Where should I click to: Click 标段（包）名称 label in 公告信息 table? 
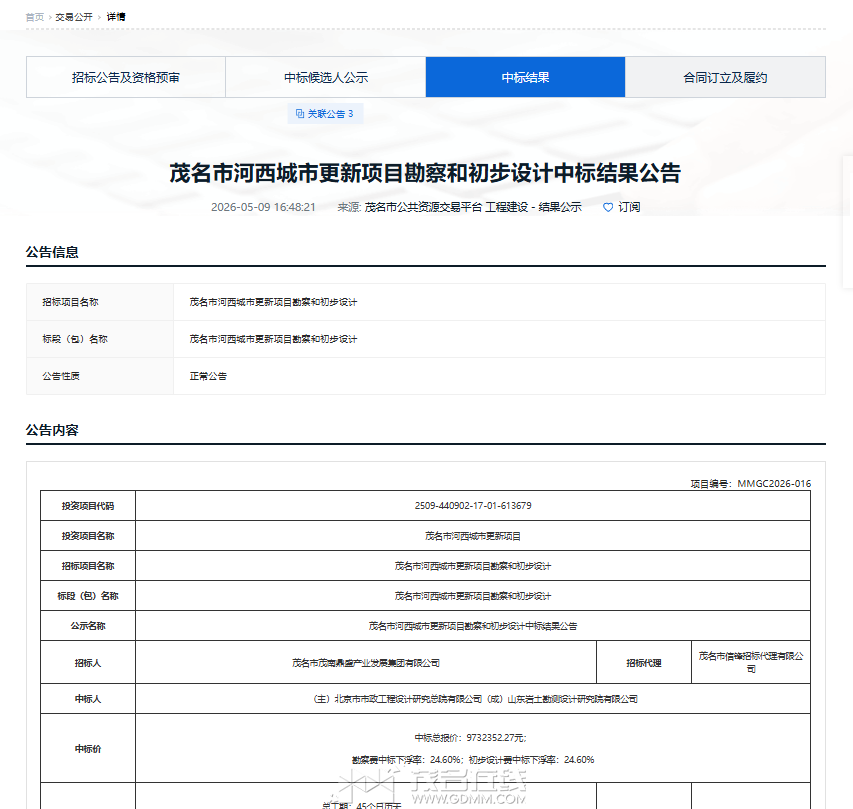[x=75, y=339]
